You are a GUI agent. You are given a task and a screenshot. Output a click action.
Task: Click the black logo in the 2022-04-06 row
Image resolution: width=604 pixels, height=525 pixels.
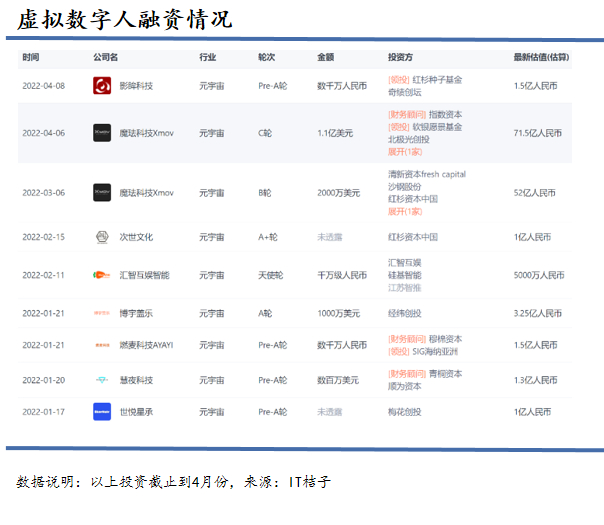[102, 133]
